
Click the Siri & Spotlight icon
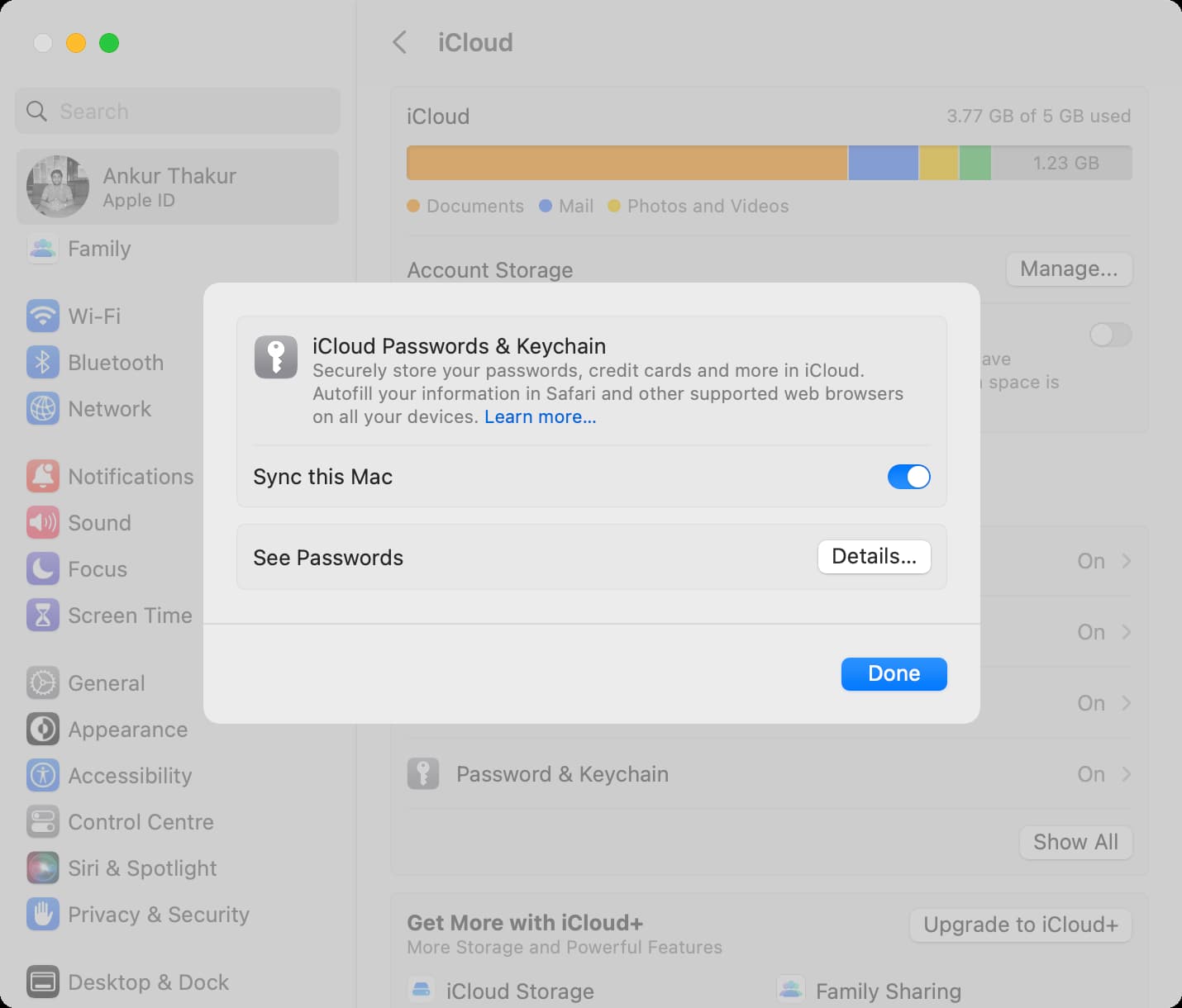(x=43, y=868)
